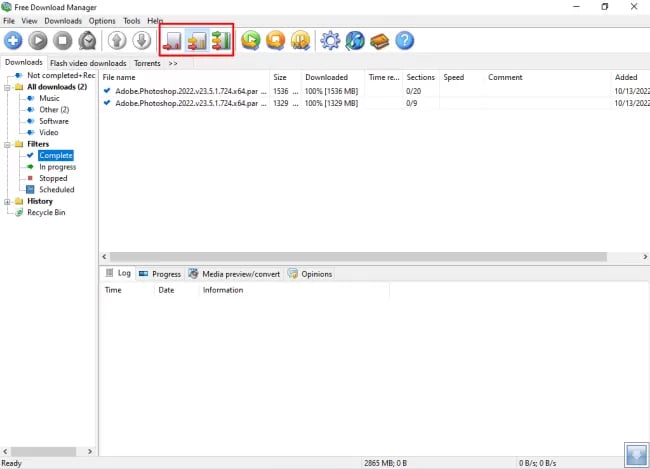Sort by Comment column header
Screen dimensions: 650x469
click(x=547, y=78)
